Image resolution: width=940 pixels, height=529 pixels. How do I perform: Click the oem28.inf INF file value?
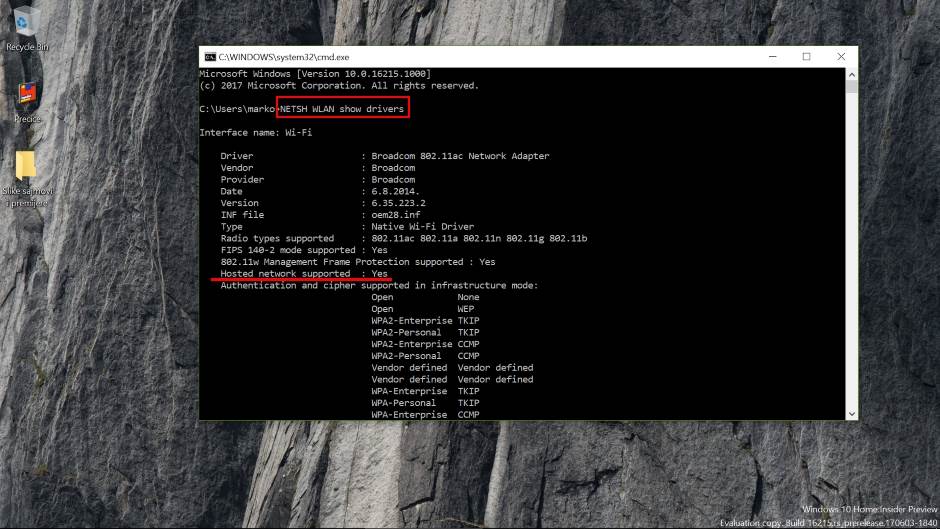398,215
